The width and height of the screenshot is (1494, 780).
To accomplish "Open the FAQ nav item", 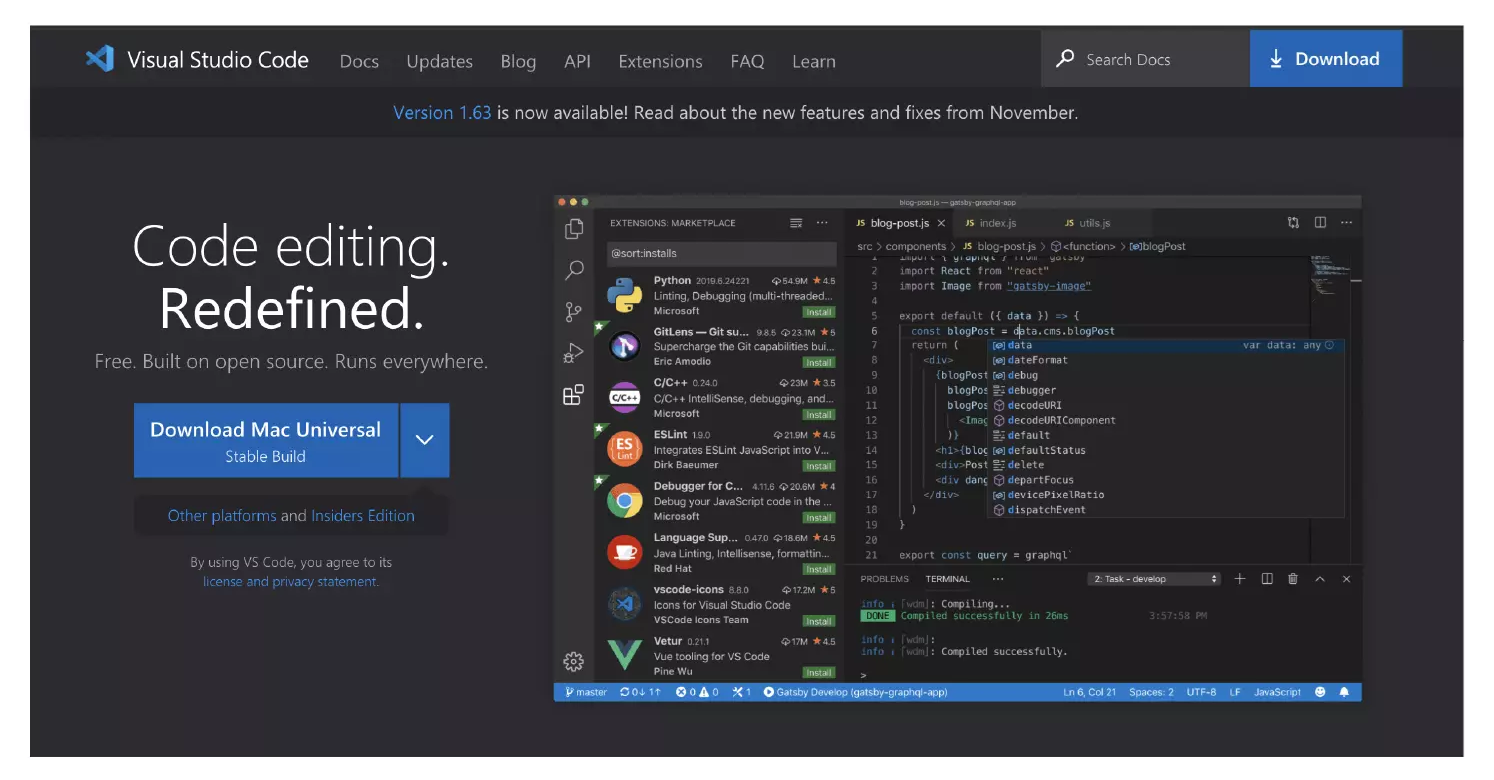I will click(x=747, y=61).
